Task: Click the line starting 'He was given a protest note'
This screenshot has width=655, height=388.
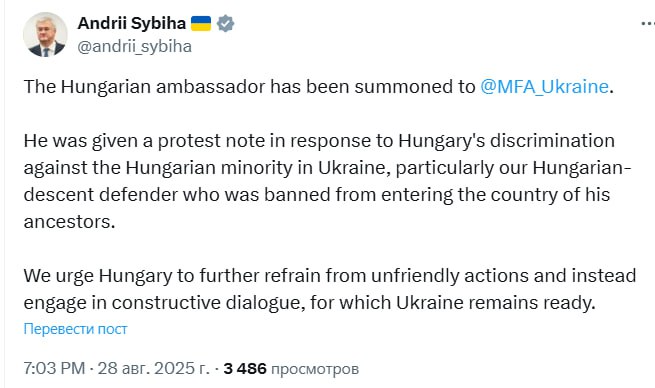Action: point(319,141)
